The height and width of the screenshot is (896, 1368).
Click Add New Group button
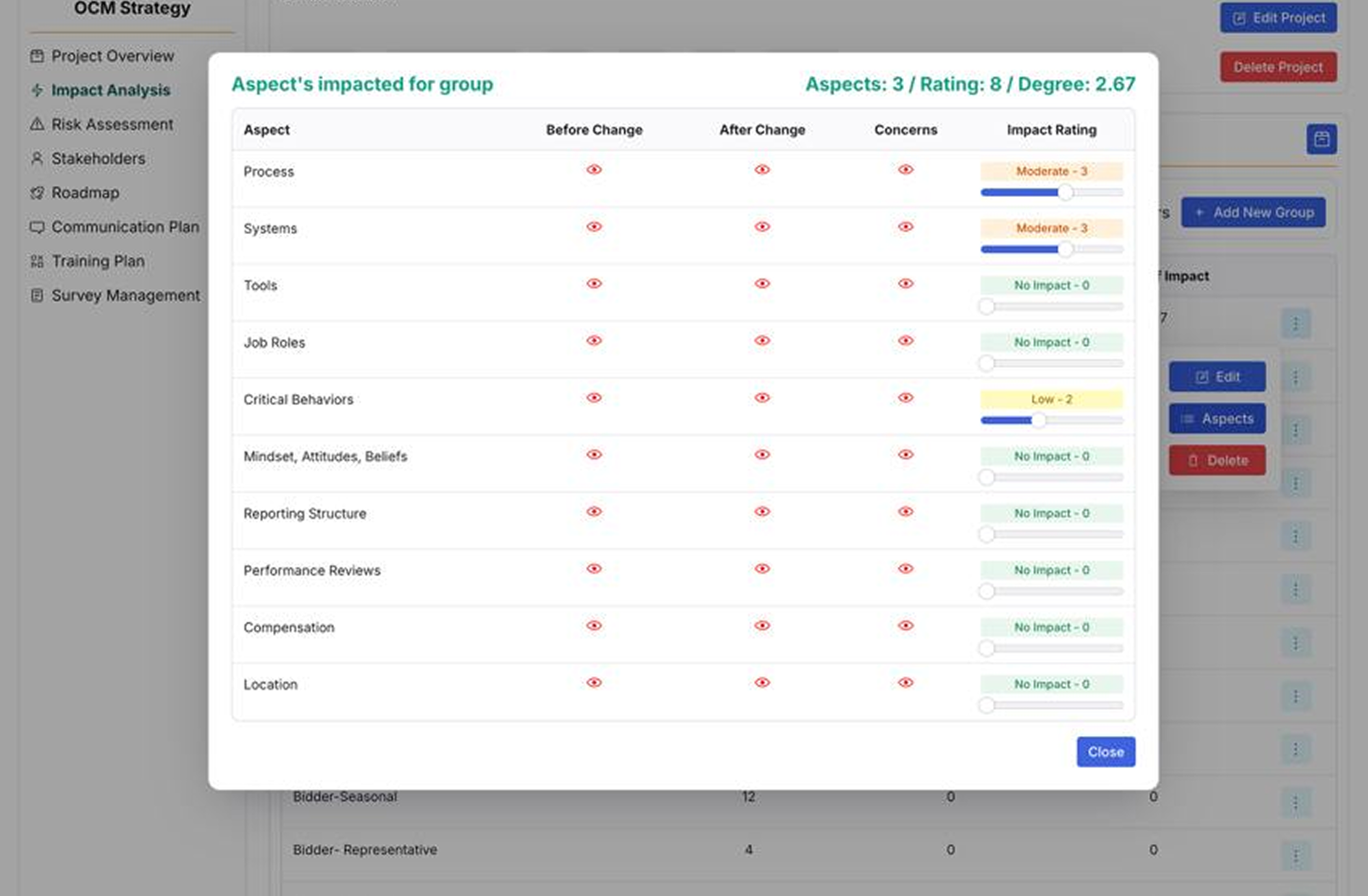point(1254,213)
